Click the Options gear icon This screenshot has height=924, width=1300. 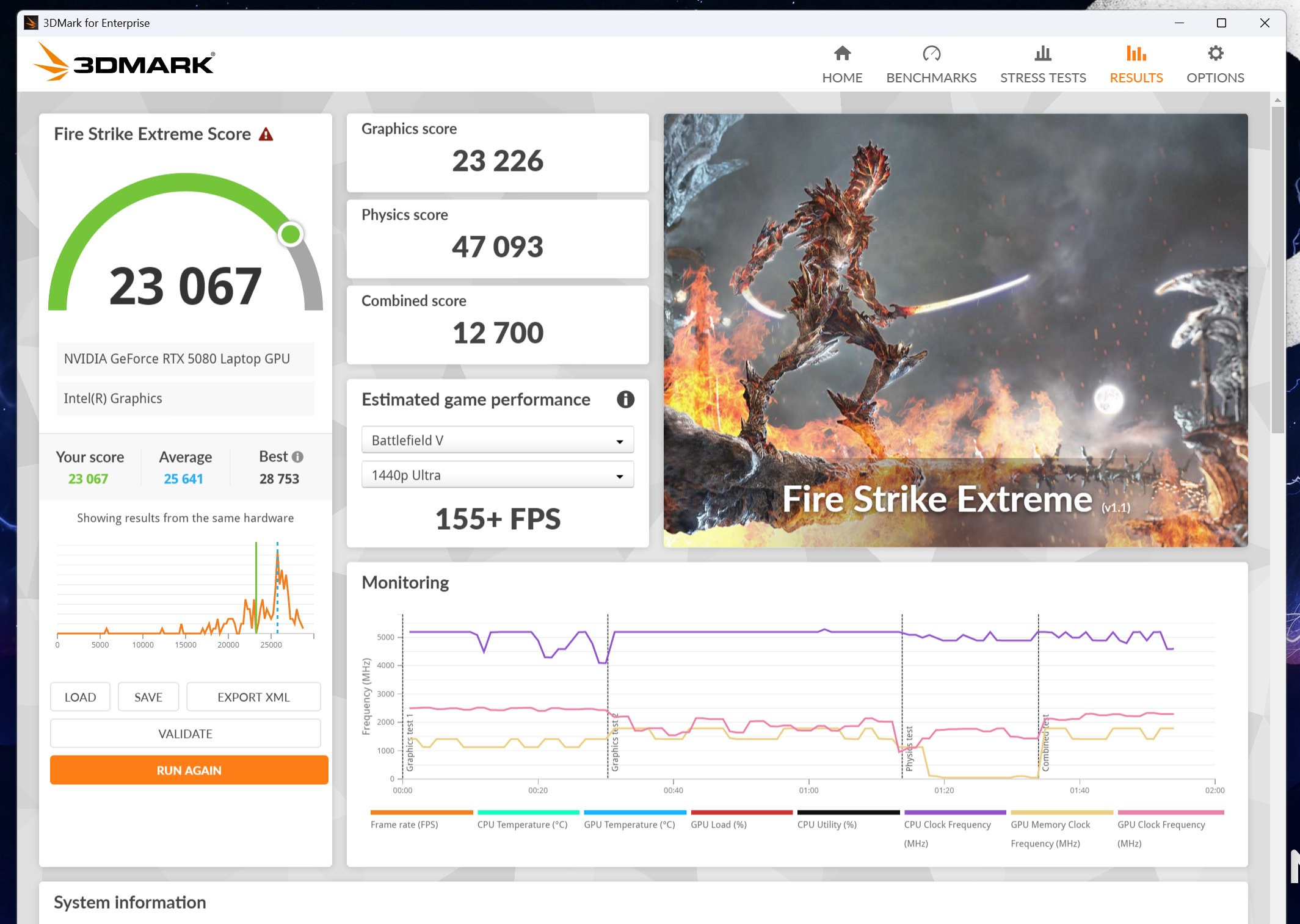[x=1215, y=54]
